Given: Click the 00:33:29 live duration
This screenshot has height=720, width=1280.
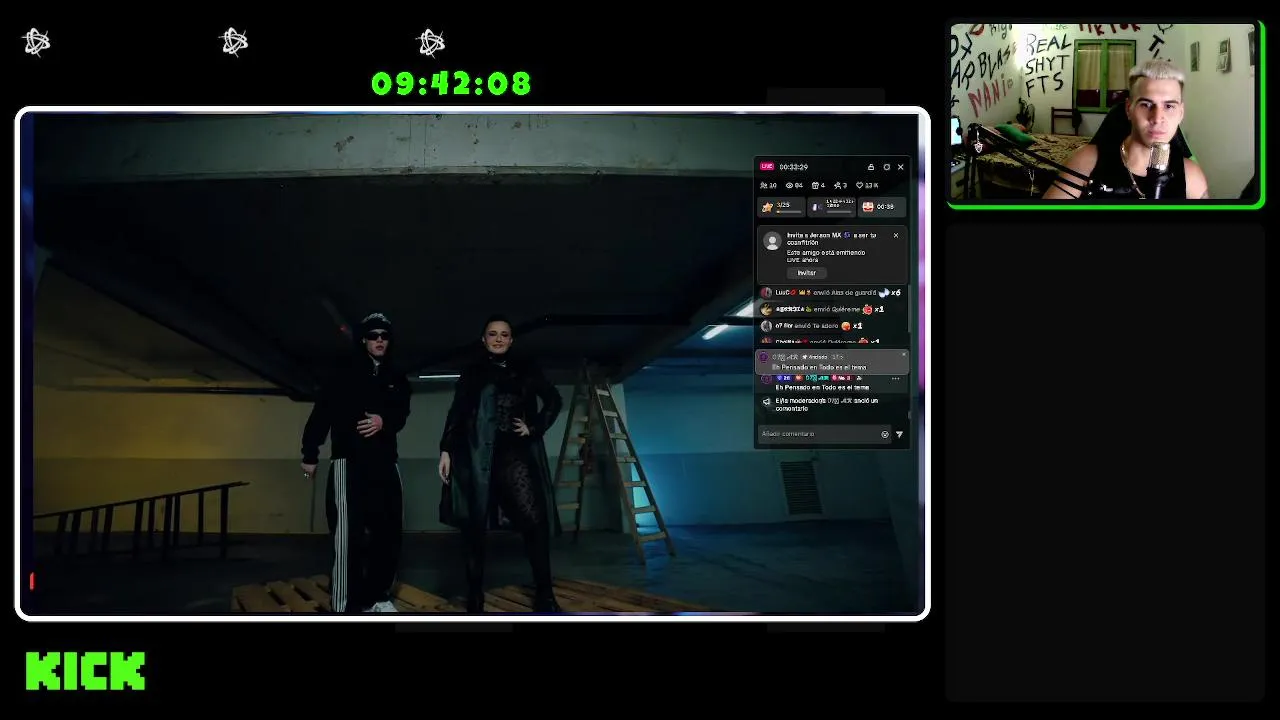Looking at the screenshot, I should click(x=794, y=167).
